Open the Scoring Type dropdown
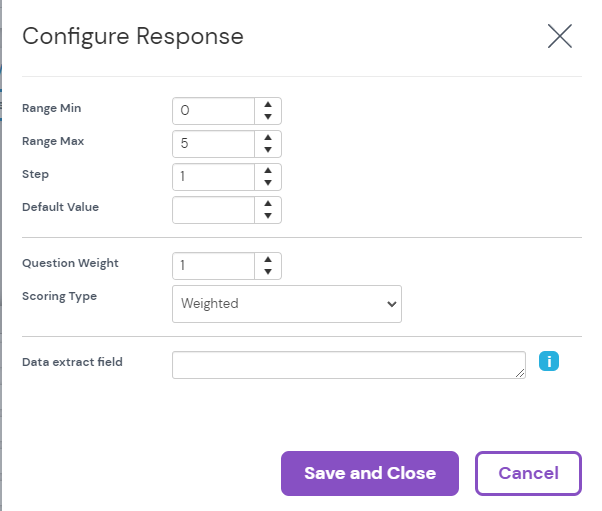 [x=287, y=304]
